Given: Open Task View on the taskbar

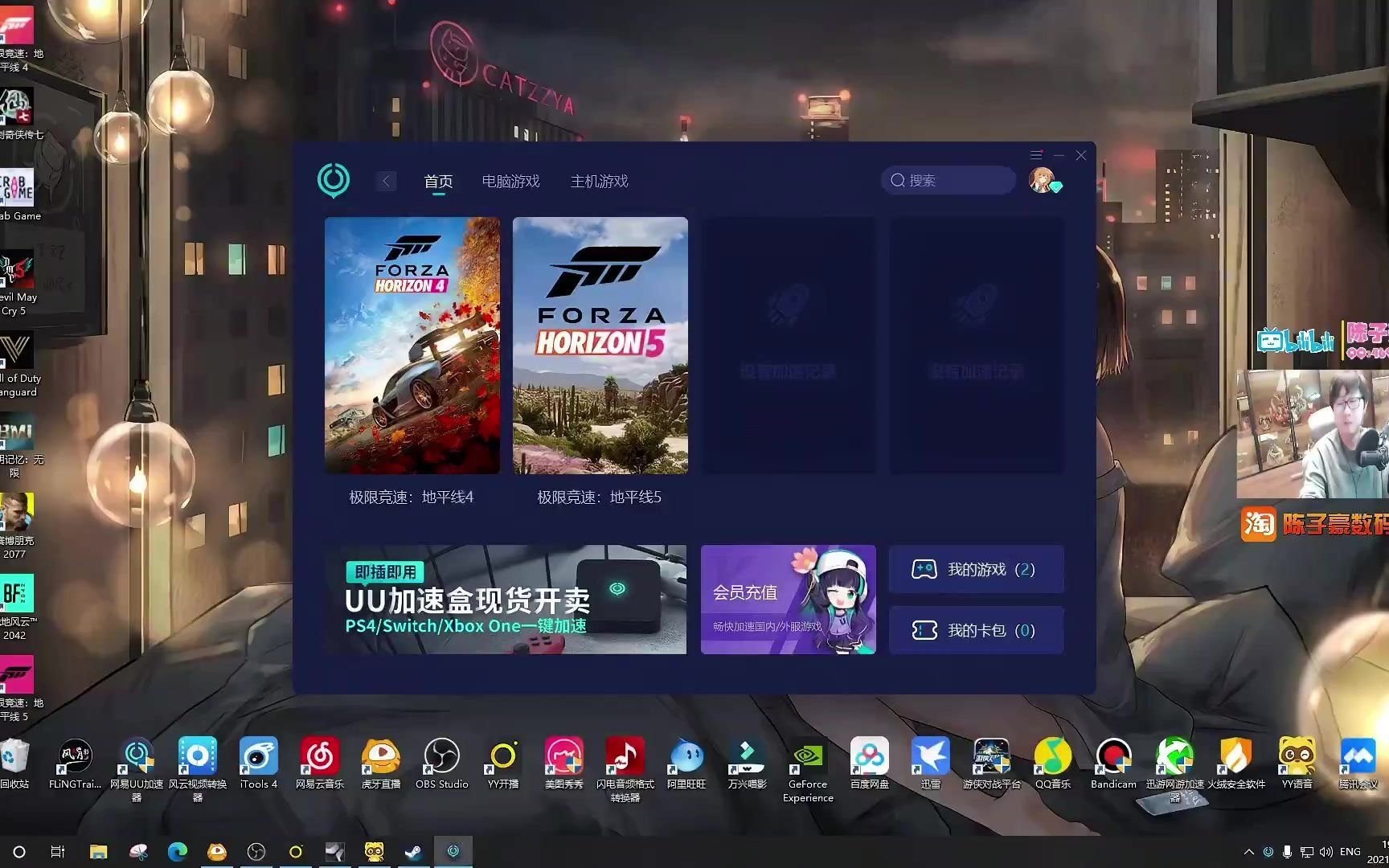Looking at the screenshot, I should pyautogui.click(x=58, y=852).
